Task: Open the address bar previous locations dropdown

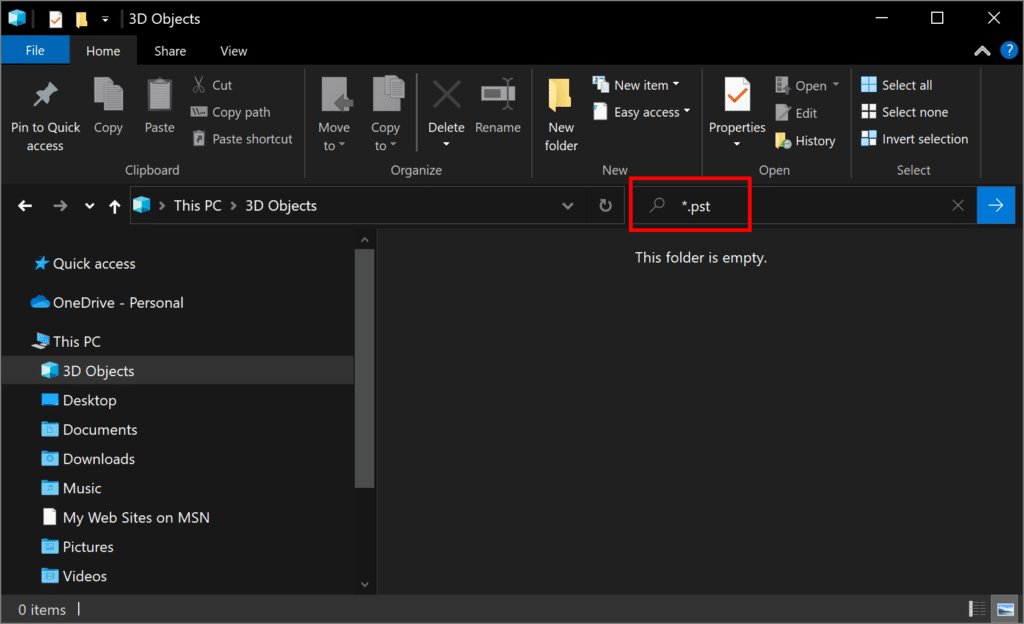Action: pos(568,206)
